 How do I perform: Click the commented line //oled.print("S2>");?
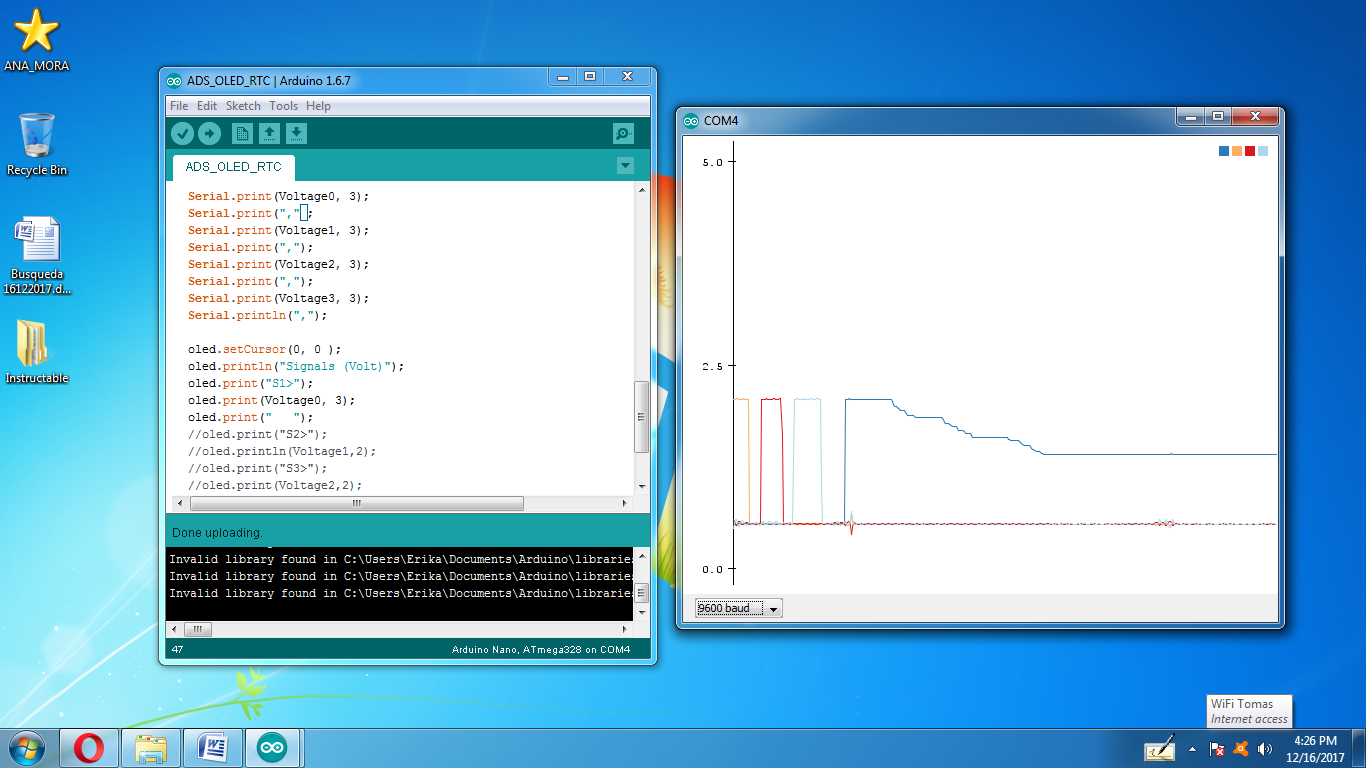258,434
